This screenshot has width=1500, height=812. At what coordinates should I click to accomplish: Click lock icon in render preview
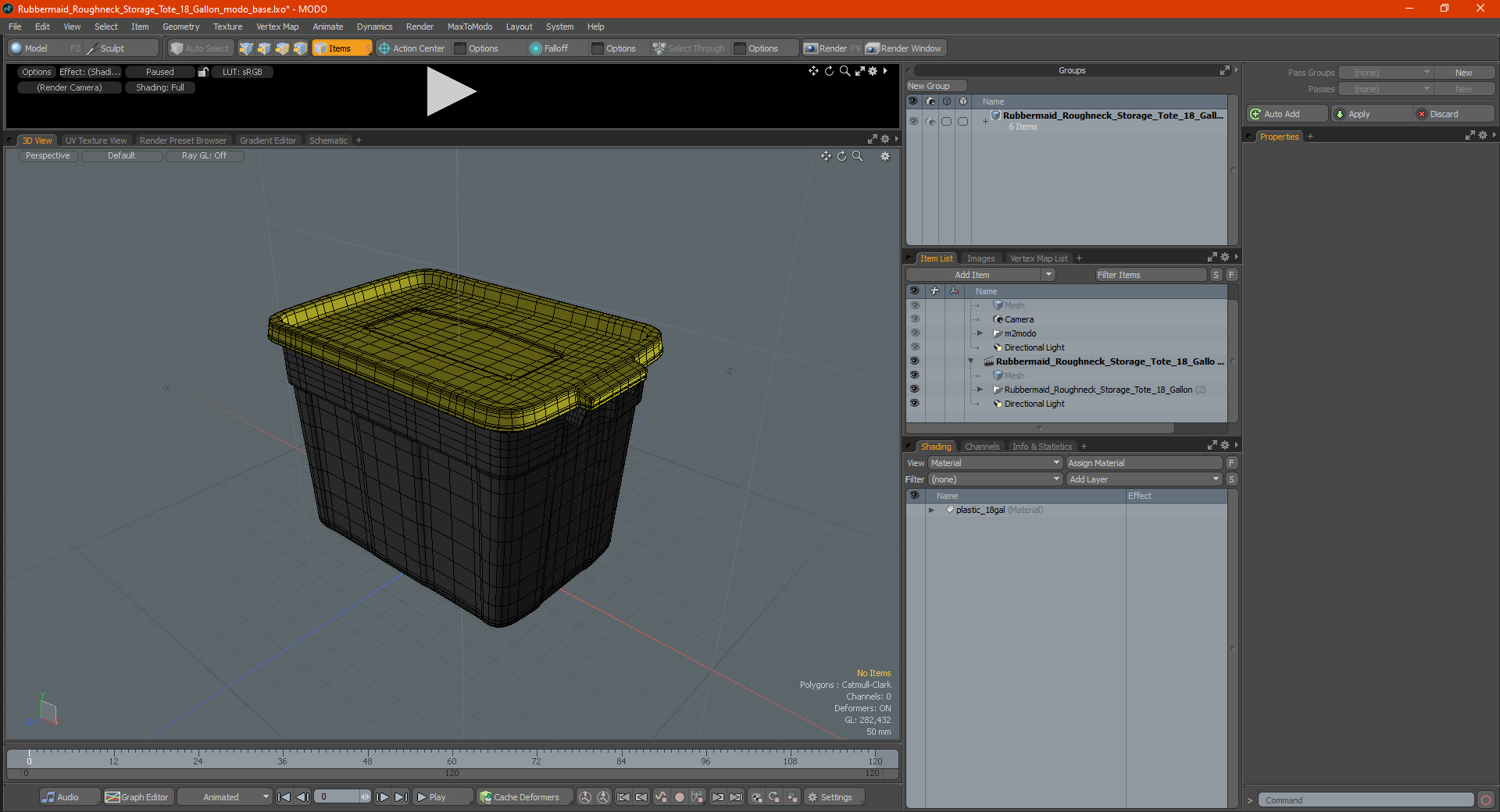[x=203, y=72]
